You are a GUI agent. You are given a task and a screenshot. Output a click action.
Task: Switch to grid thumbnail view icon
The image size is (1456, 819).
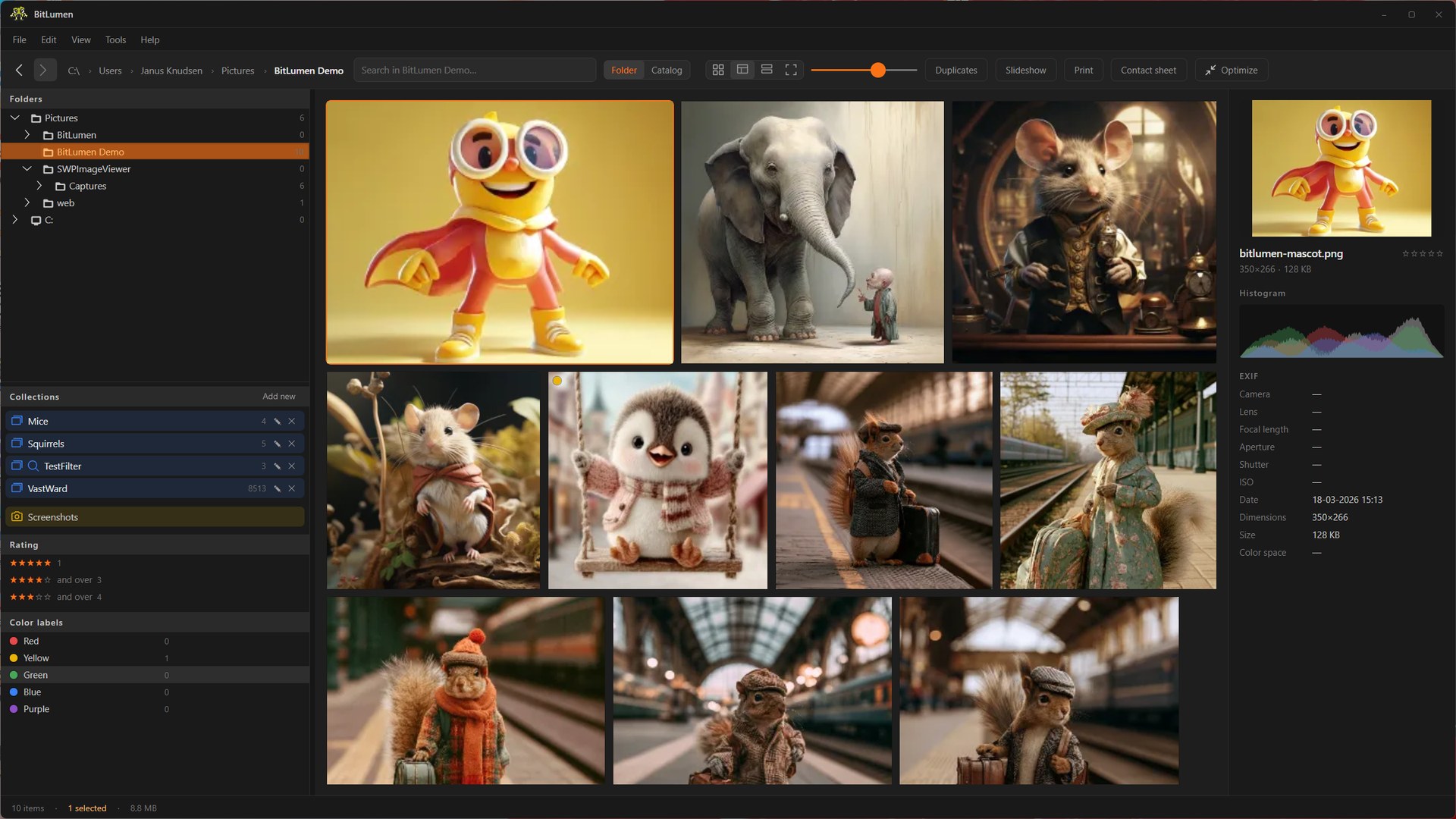tap(718, 70)
